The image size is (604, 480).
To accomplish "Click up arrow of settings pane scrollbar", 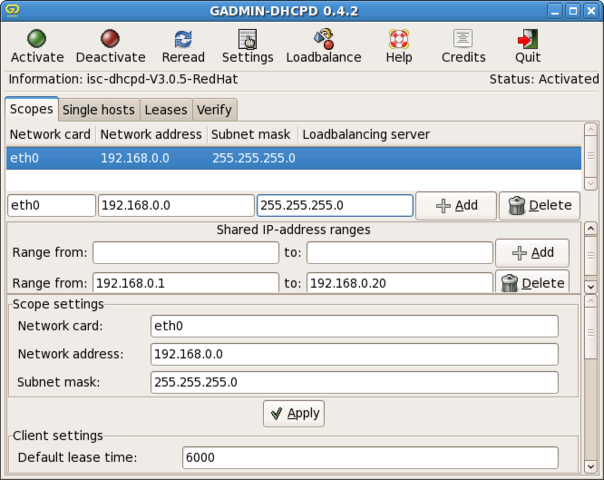I will 591,301.
